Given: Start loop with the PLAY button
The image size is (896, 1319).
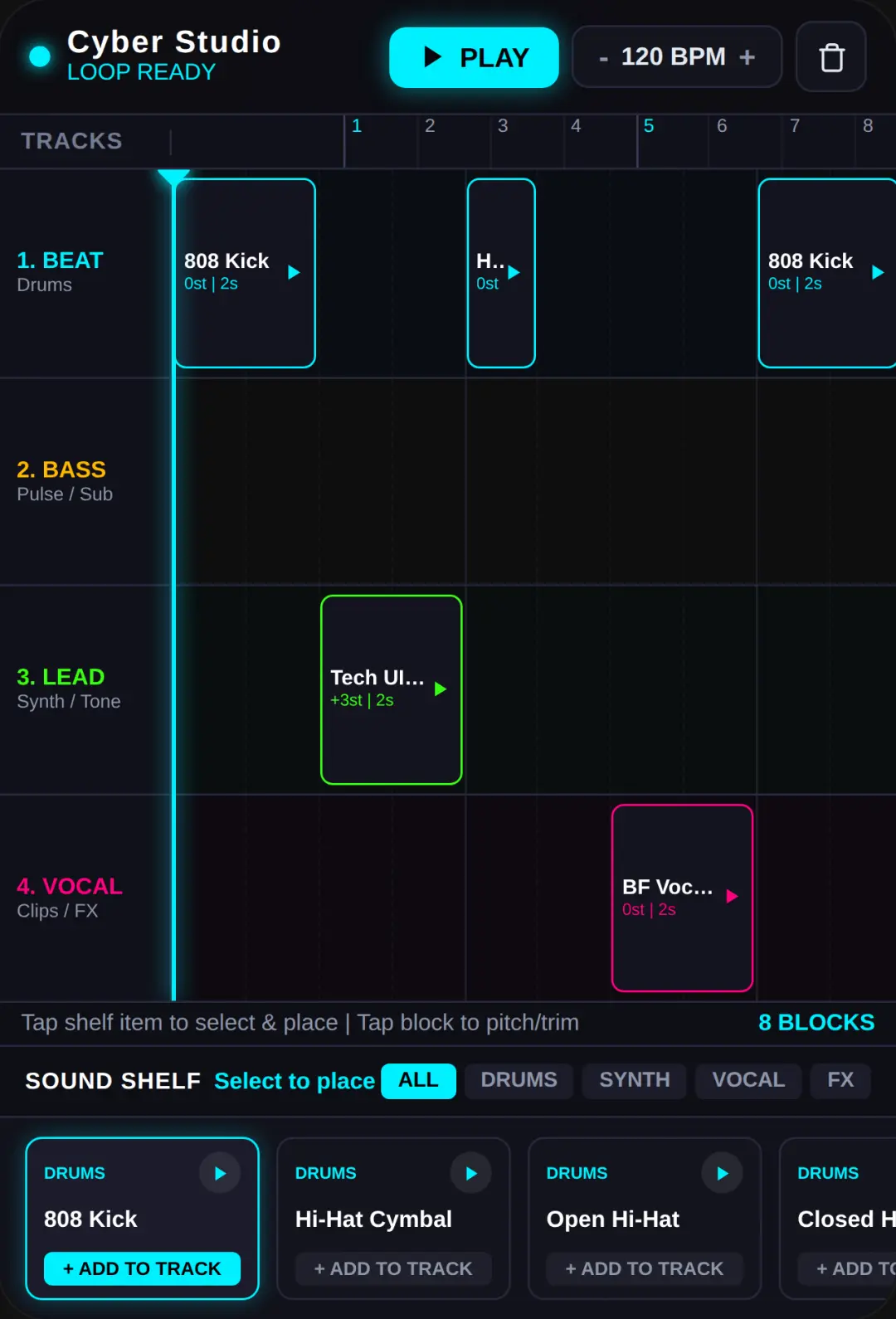Looking at the screenshot, I should click(474, 57).
